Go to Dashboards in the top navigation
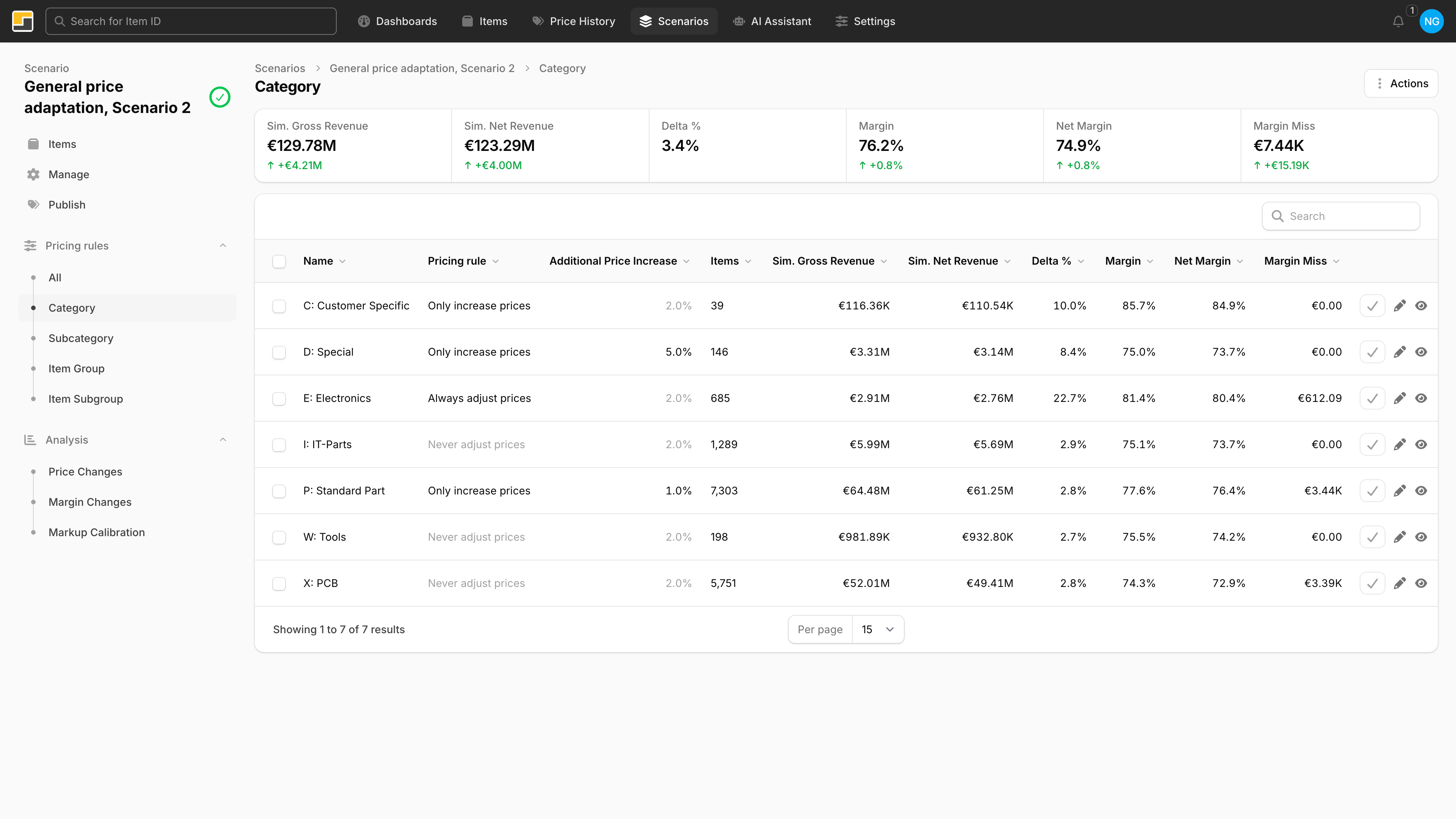 tap(397, 22)
